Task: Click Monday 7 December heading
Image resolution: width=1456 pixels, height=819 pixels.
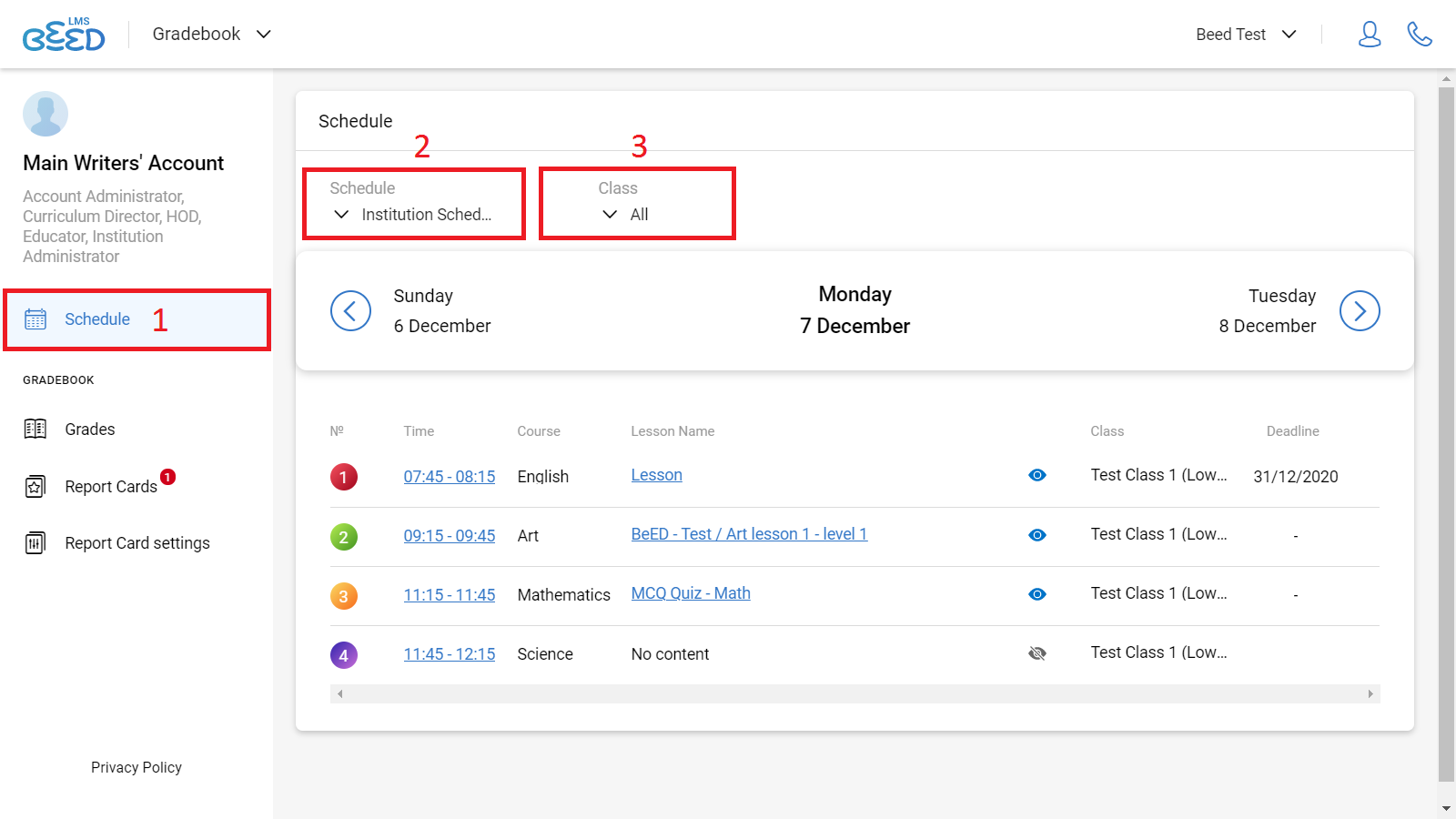Action: (855, 310)
